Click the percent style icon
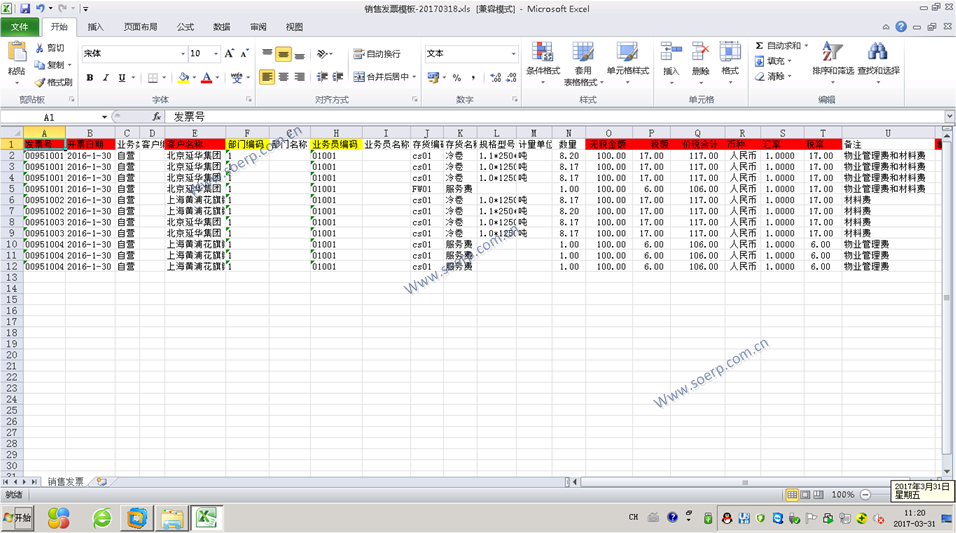The height and width of the screenshot is (533, 956). click(457, 77)
